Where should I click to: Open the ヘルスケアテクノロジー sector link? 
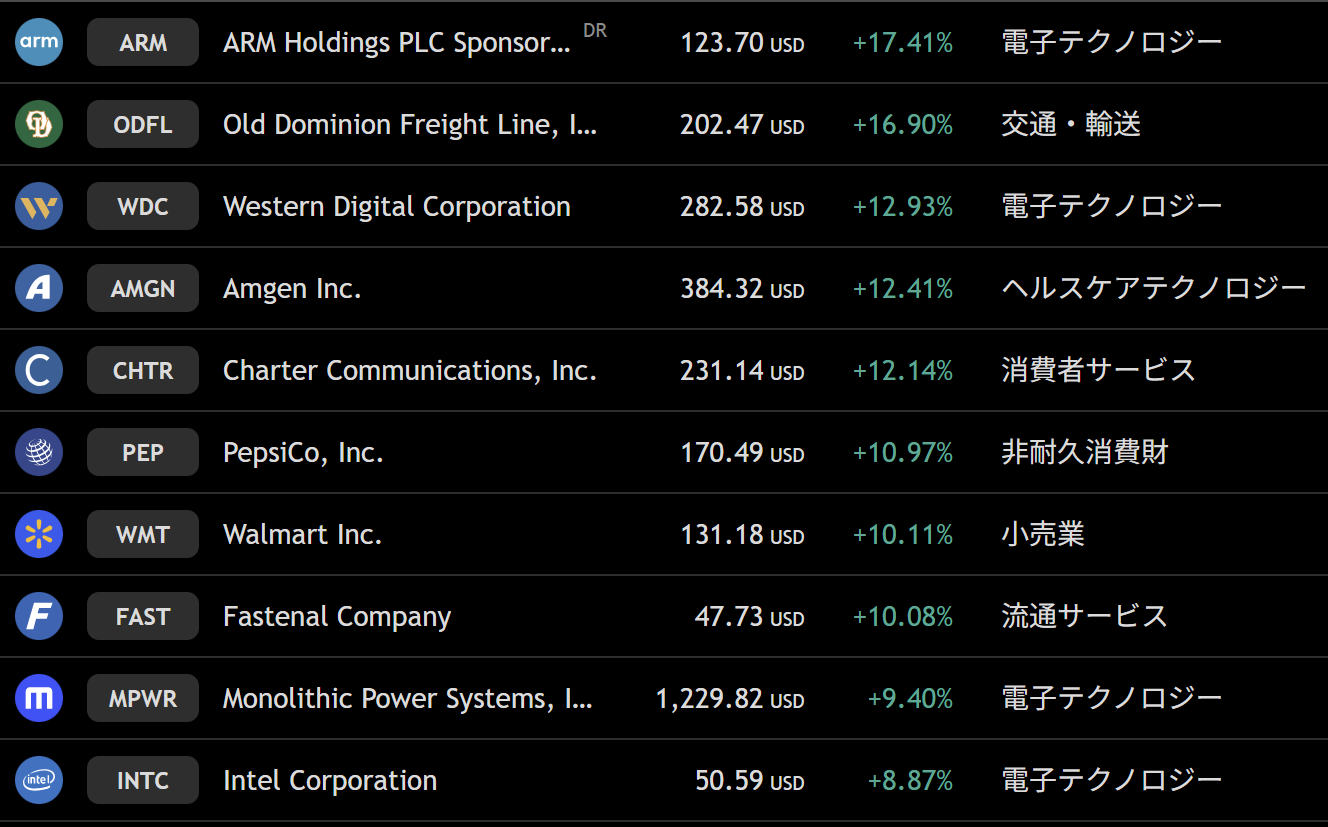coord(1153,288)
